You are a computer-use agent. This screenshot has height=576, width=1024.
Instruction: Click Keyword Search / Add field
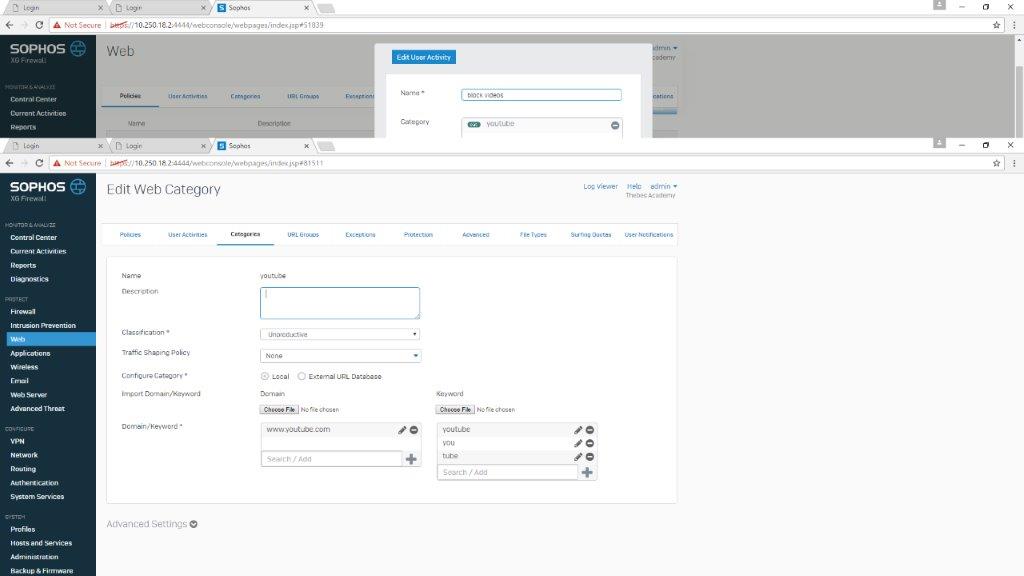click(507, 472)
